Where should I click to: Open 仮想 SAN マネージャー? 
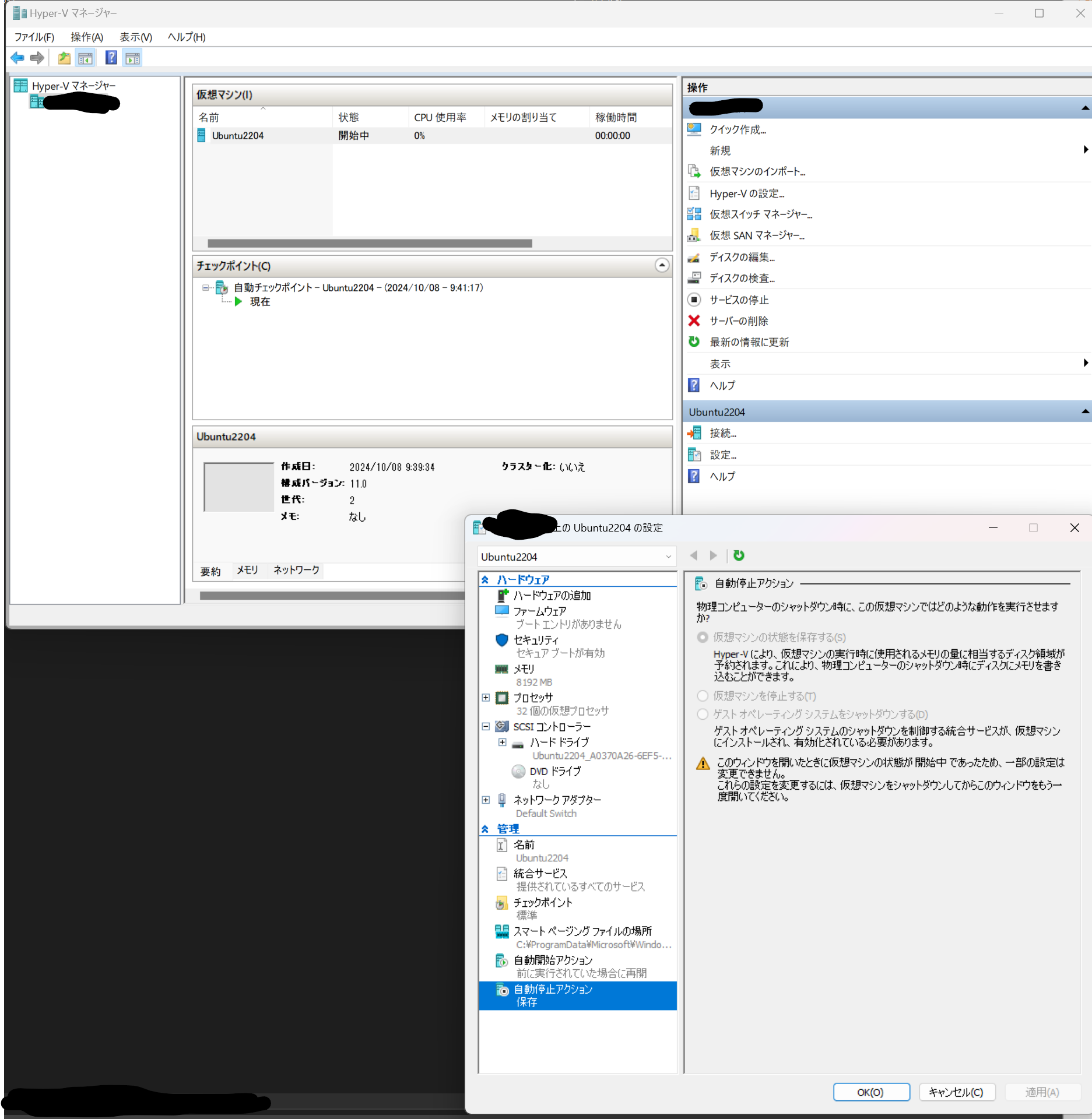pos(757,235)
